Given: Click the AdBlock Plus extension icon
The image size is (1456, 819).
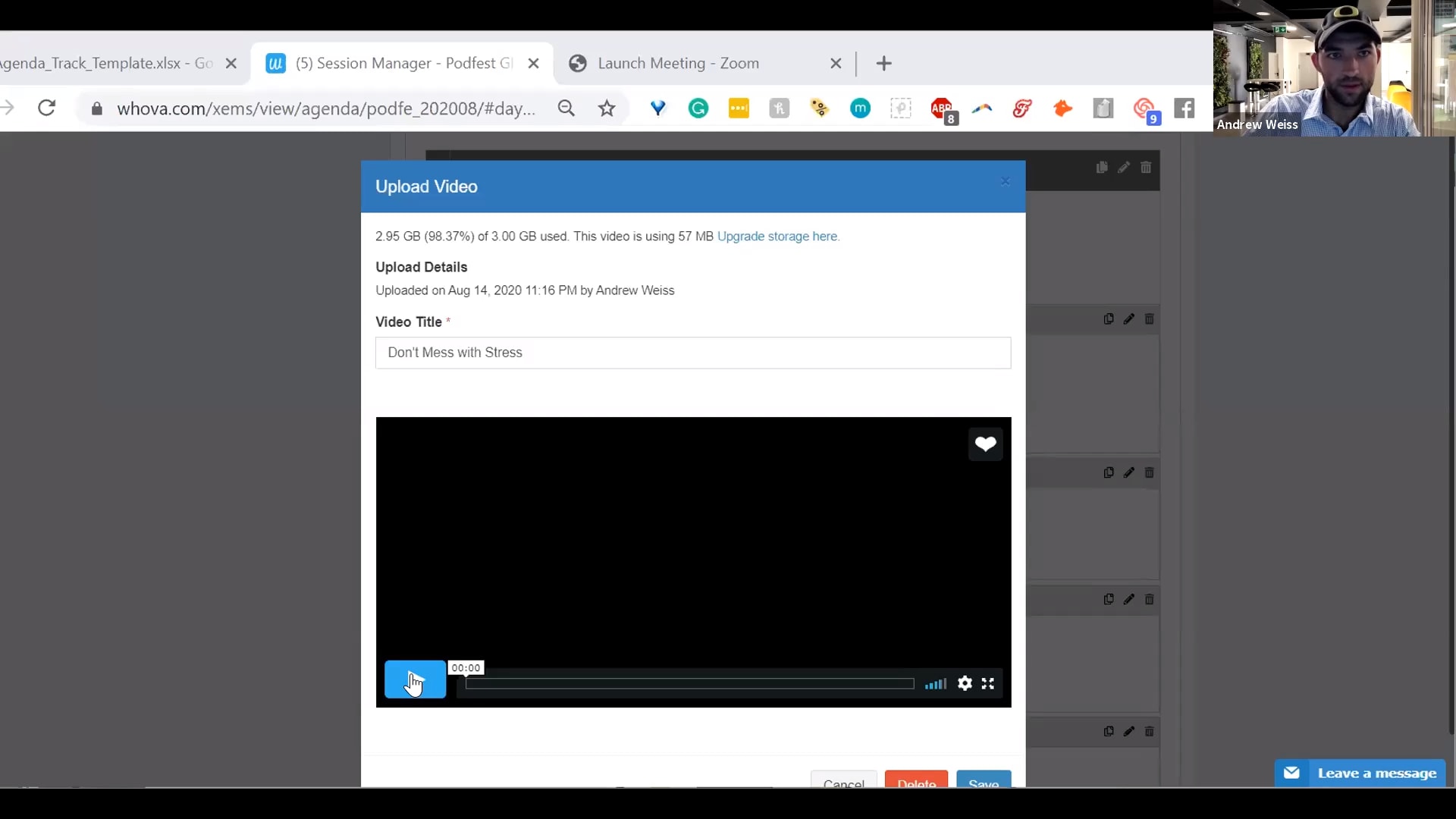Looking at the screenshot, I should 941,108.
